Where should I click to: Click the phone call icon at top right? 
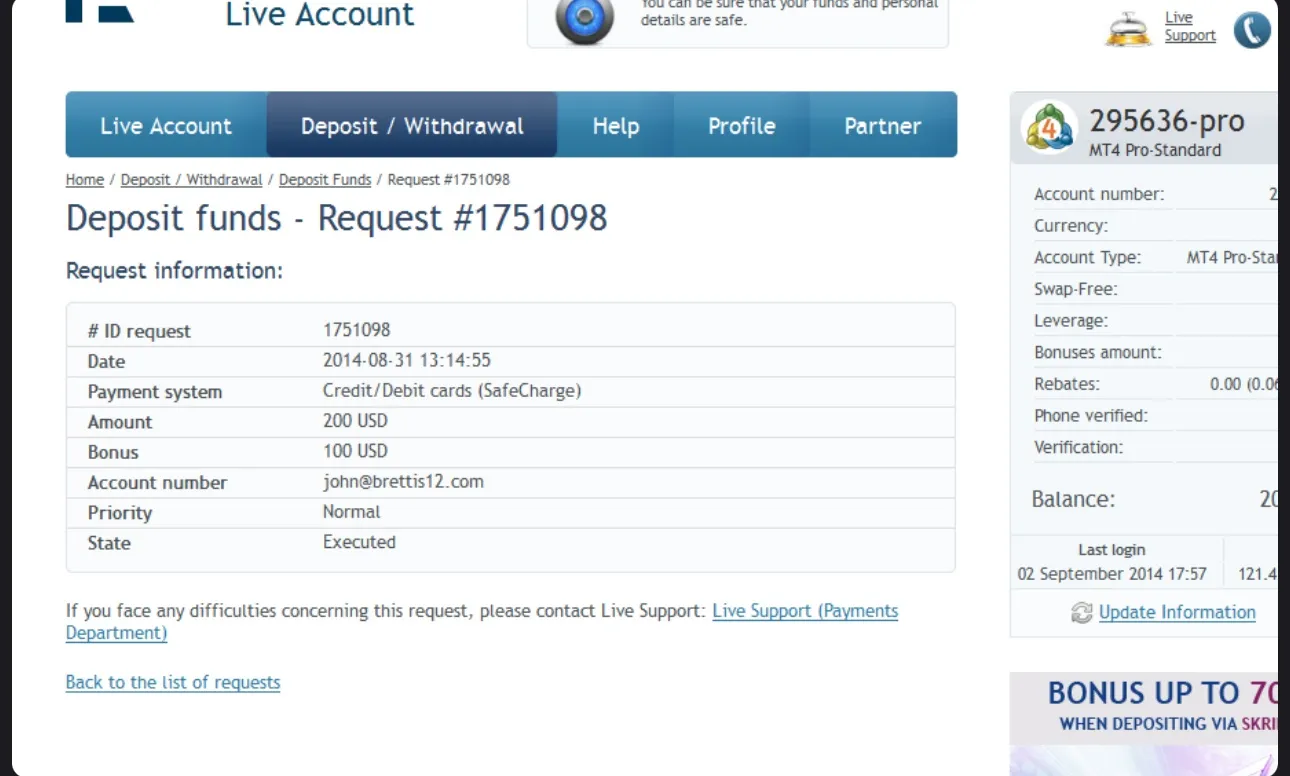[x=1252, y=30]
